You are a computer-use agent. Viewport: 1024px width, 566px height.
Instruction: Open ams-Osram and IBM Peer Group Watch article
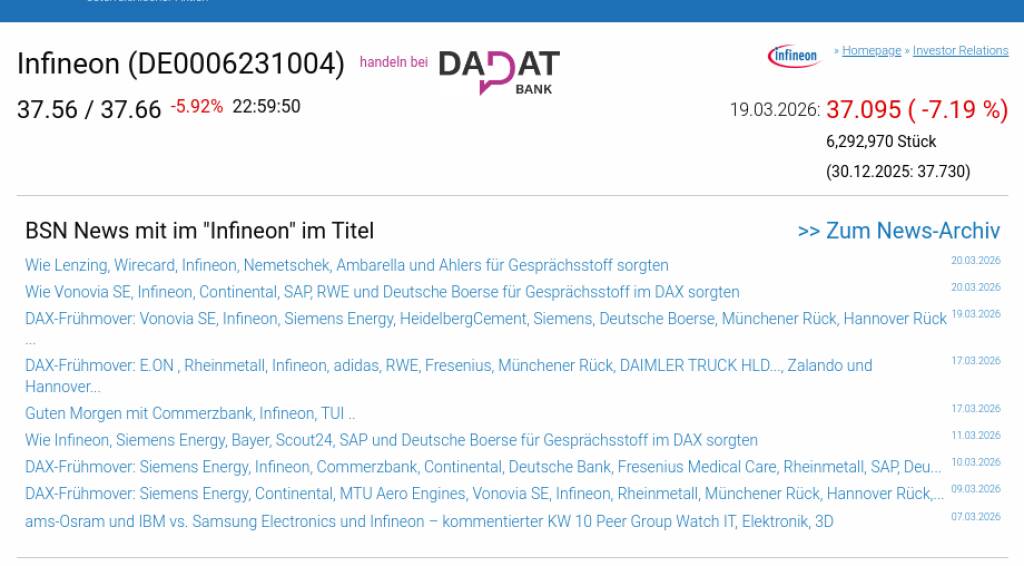429,522
